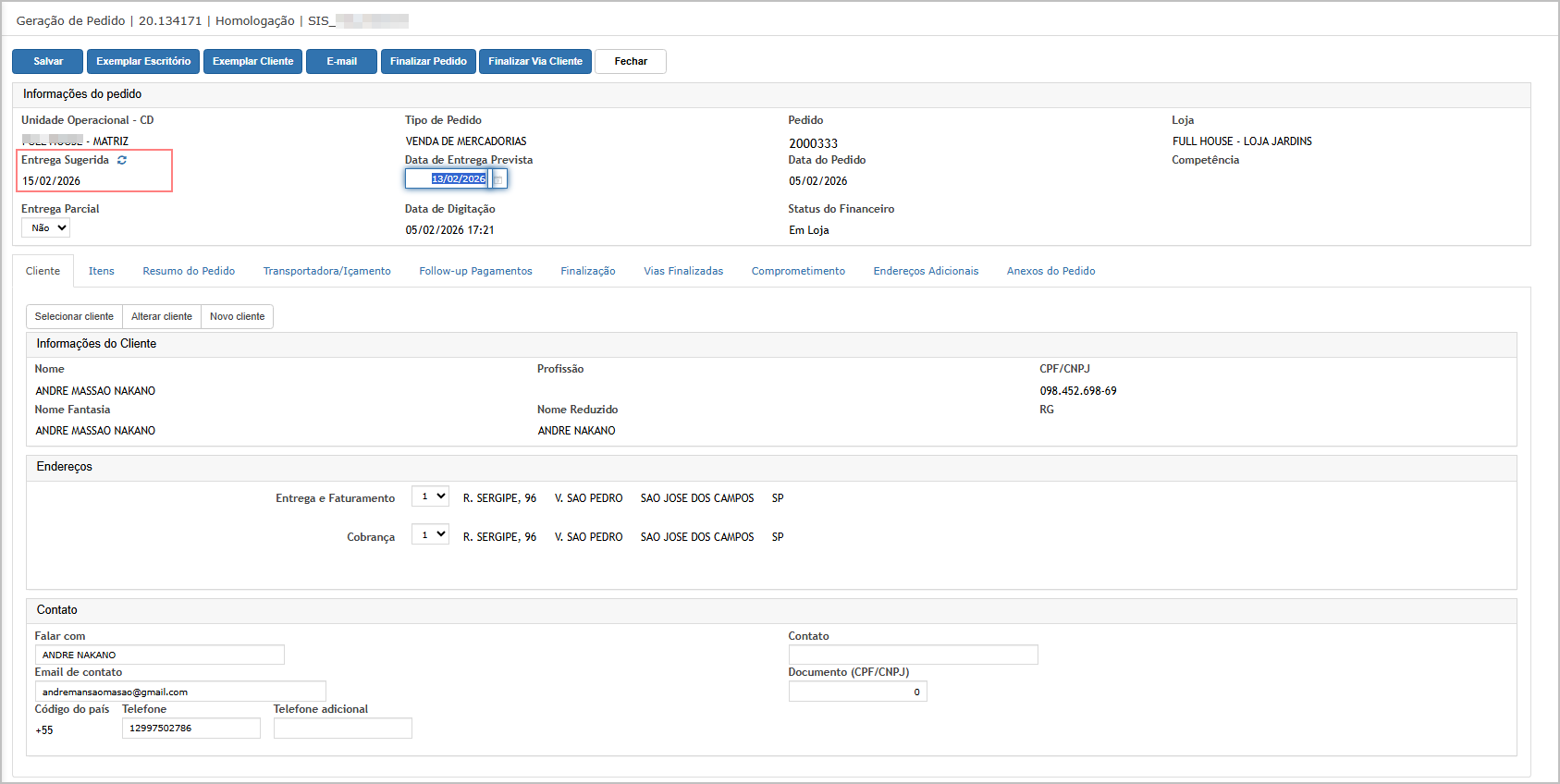The height and width of the screenshot is (784, 1560).
Task: Open the Follow-up Pagamentos tab
Action: click(x=475, y=271)
